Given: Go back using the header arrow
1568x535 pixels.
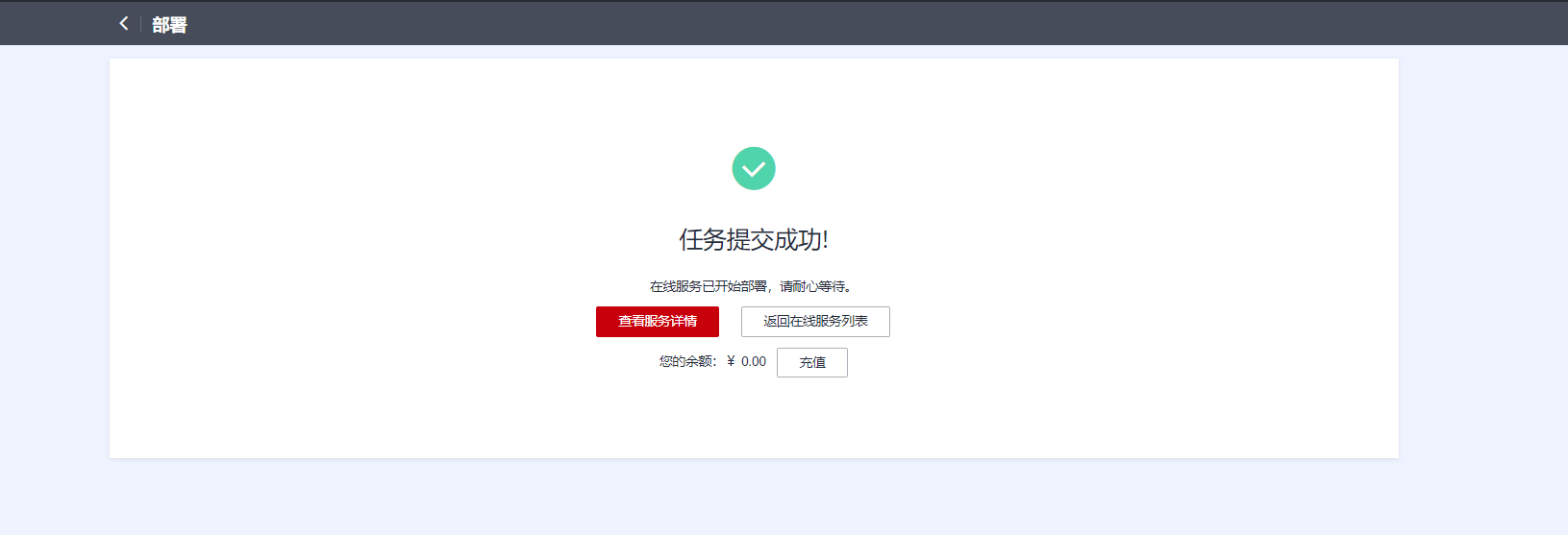Looking at the screenshot, I should point(123,23).
